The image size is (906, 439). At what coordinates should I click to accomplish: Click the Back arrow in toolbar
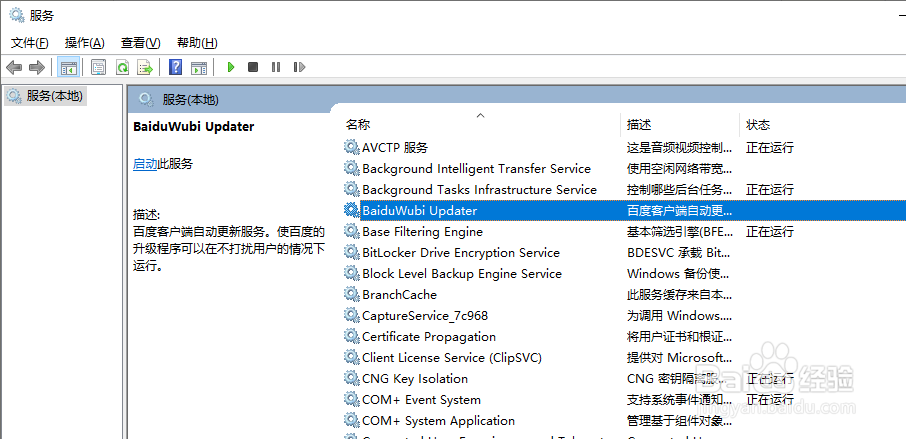[14, 67]
